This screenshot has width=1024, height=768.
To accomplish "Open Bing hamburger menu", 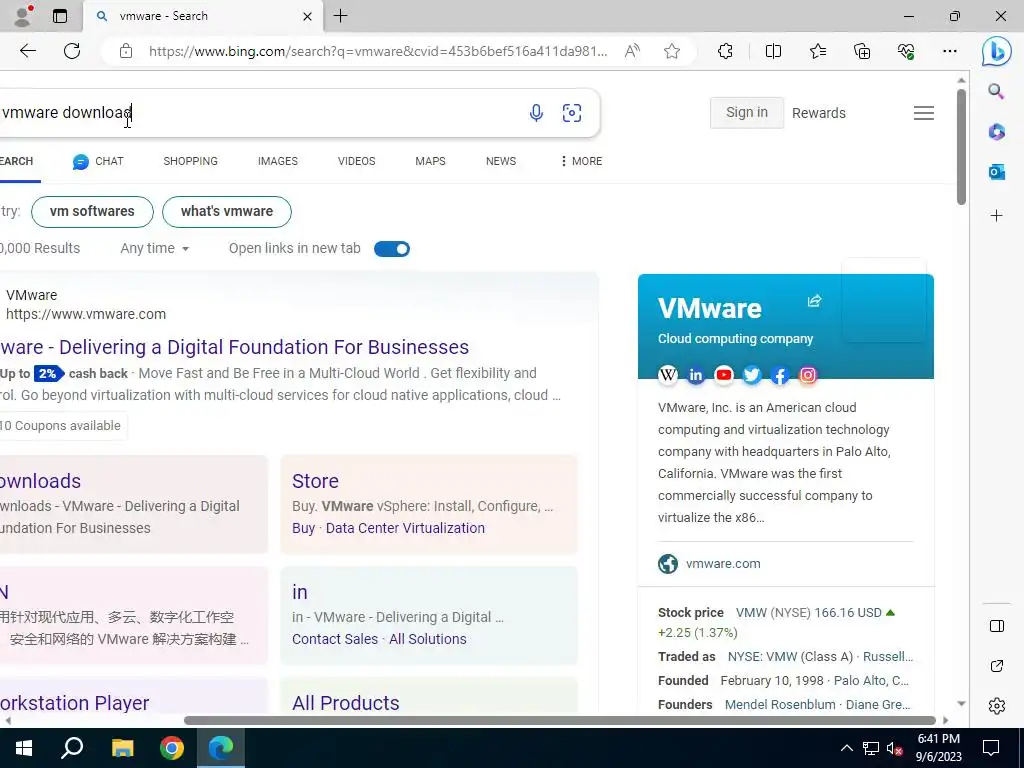I will (x=923, y=113).
